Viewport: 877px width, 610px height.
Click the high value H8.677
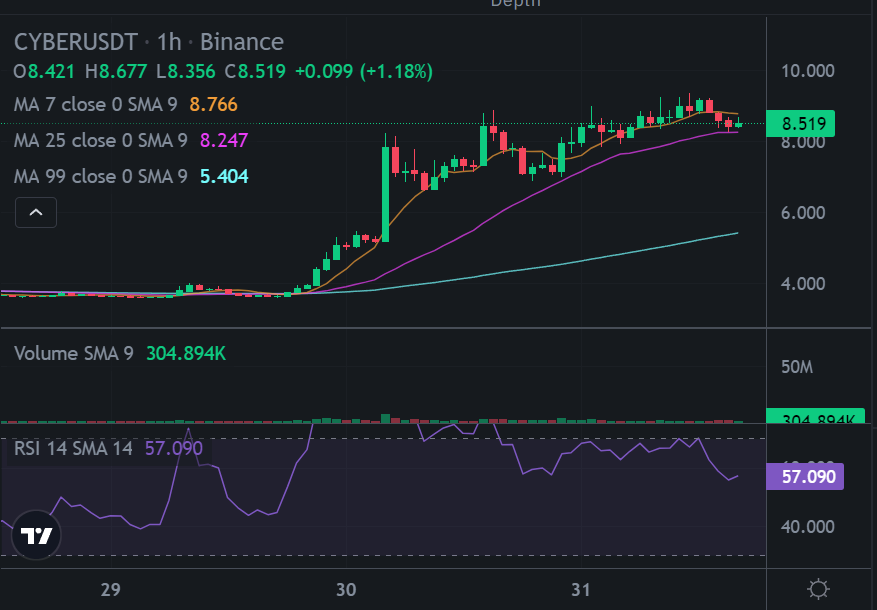click(116, 72)
